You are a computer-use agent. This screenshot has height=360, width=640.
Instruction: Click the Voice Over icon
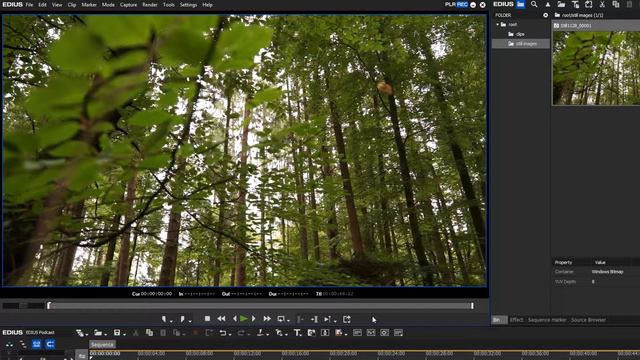(311, 333)
